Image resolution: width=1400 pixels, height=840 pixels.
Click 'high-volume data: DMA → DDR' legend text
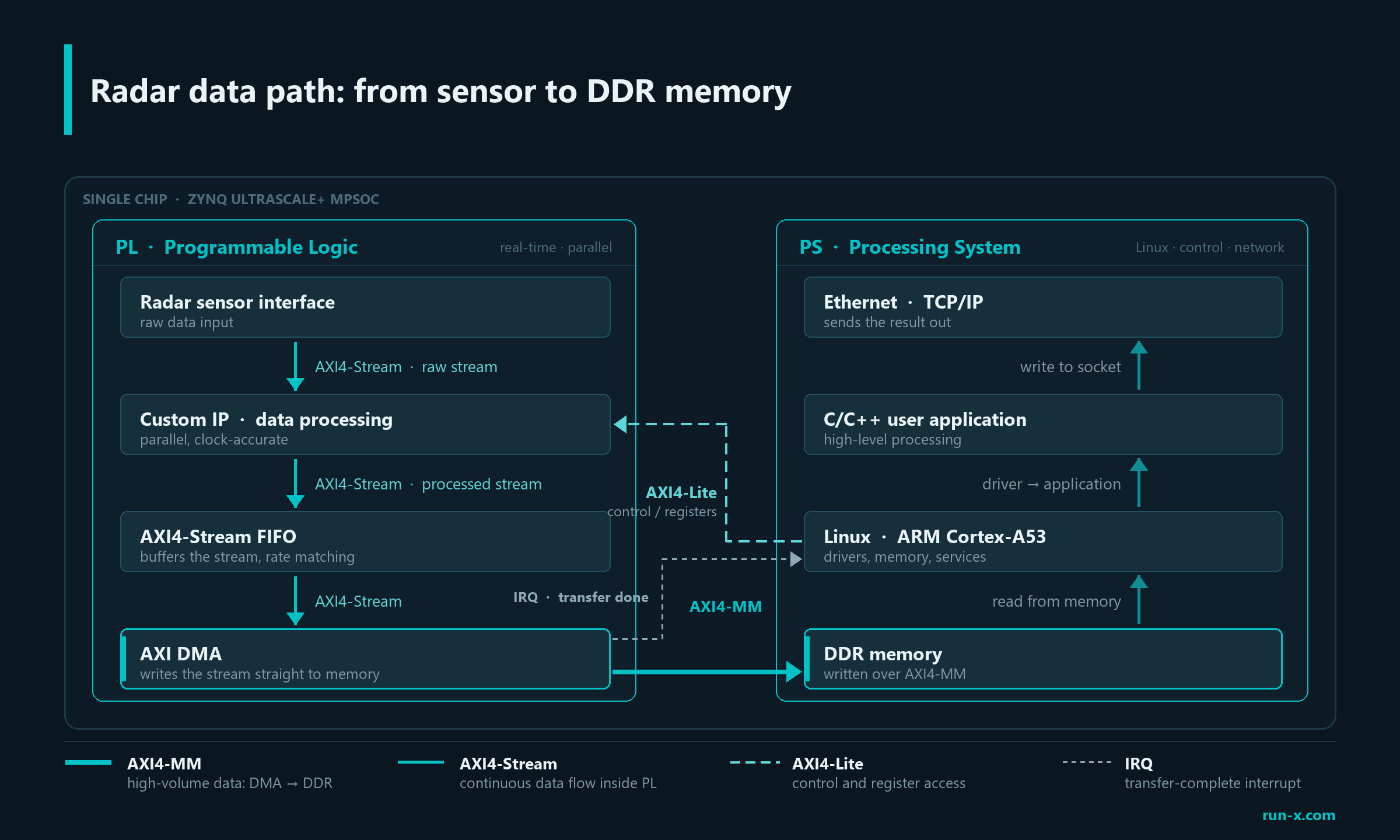tap(230, 783)
